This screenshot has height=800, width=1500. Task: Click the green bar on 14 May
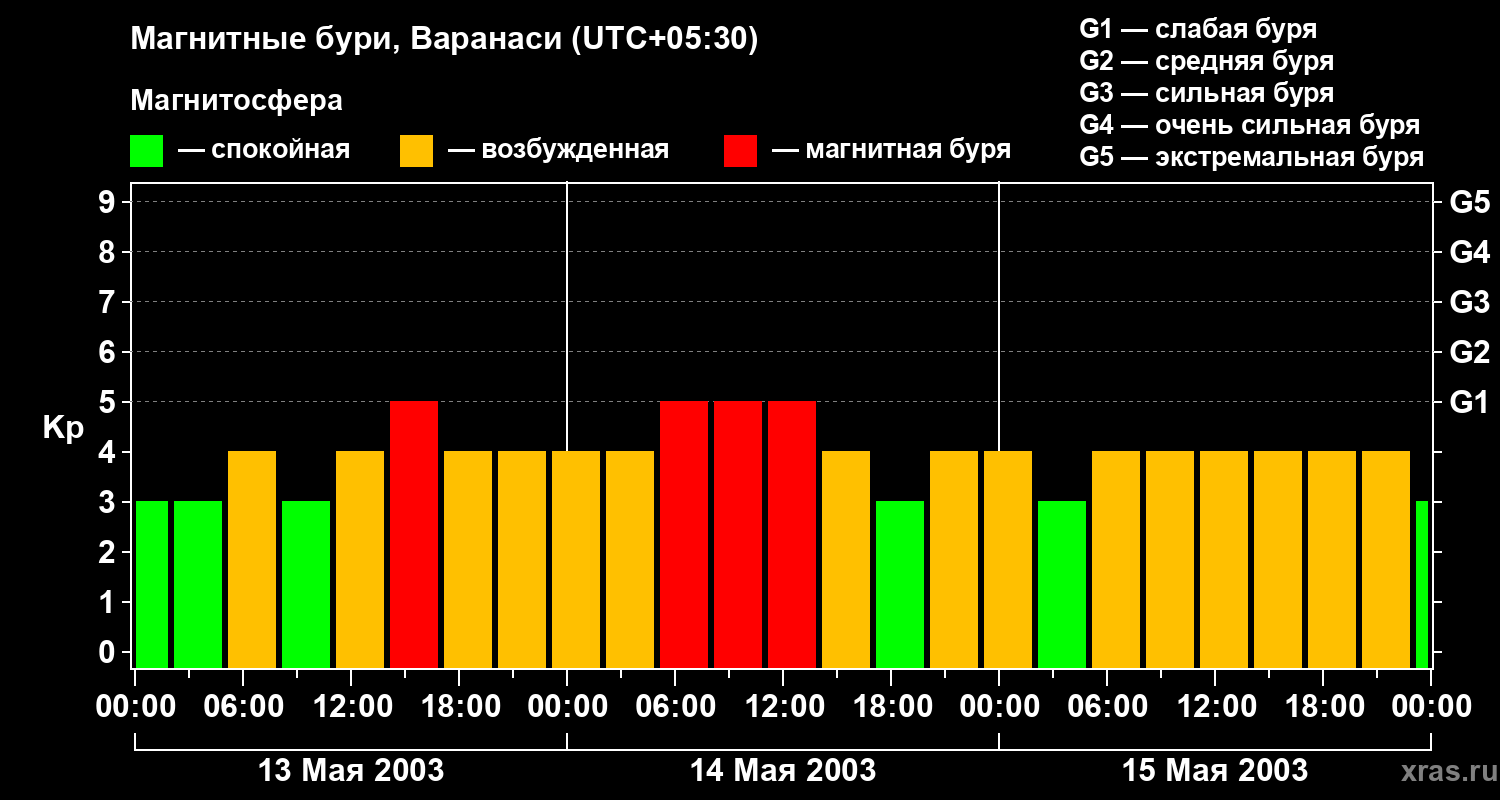(900, 584)
